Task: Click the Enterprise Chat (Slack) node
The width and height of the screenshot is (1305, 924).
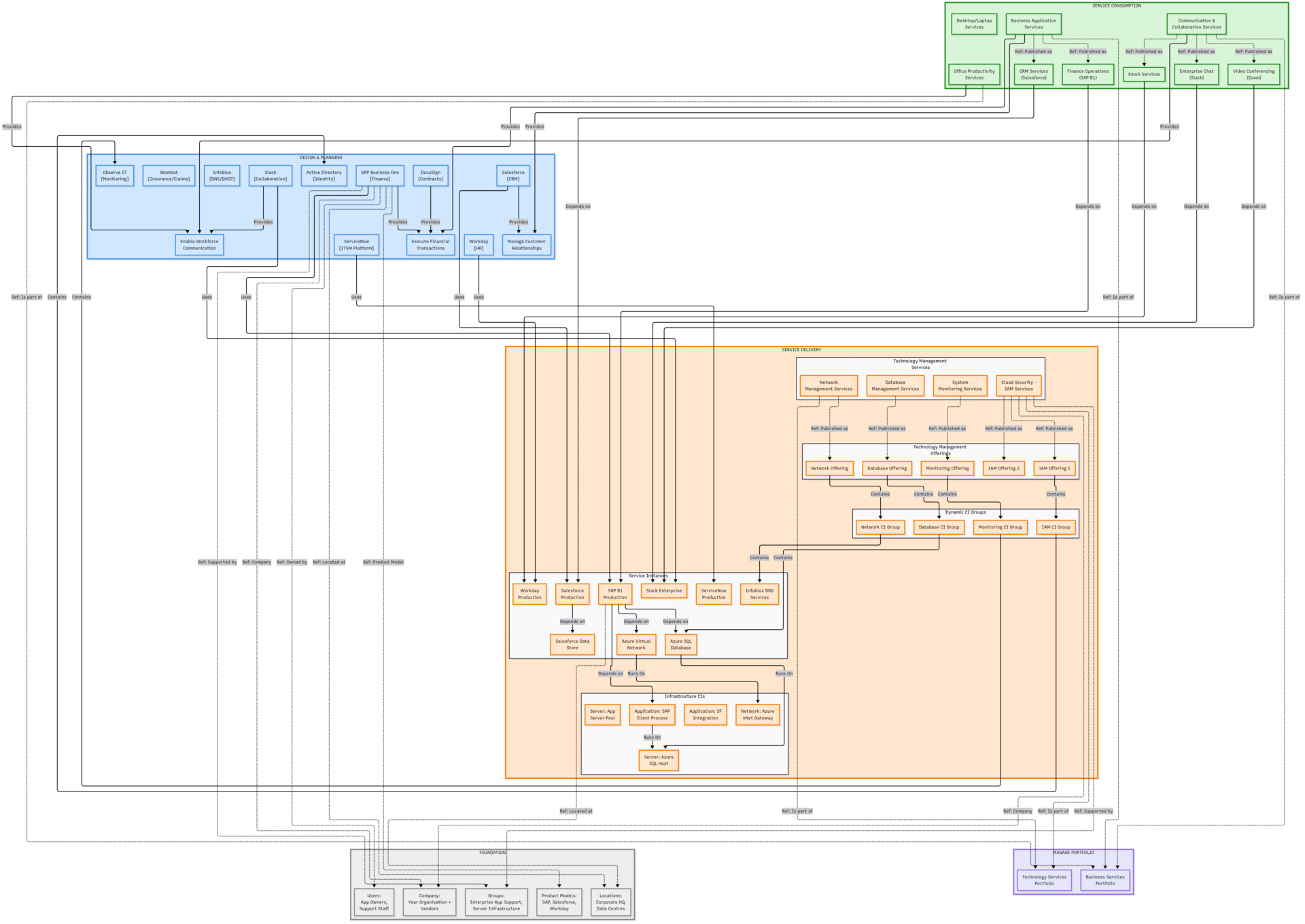Action: coord(1196,74)
